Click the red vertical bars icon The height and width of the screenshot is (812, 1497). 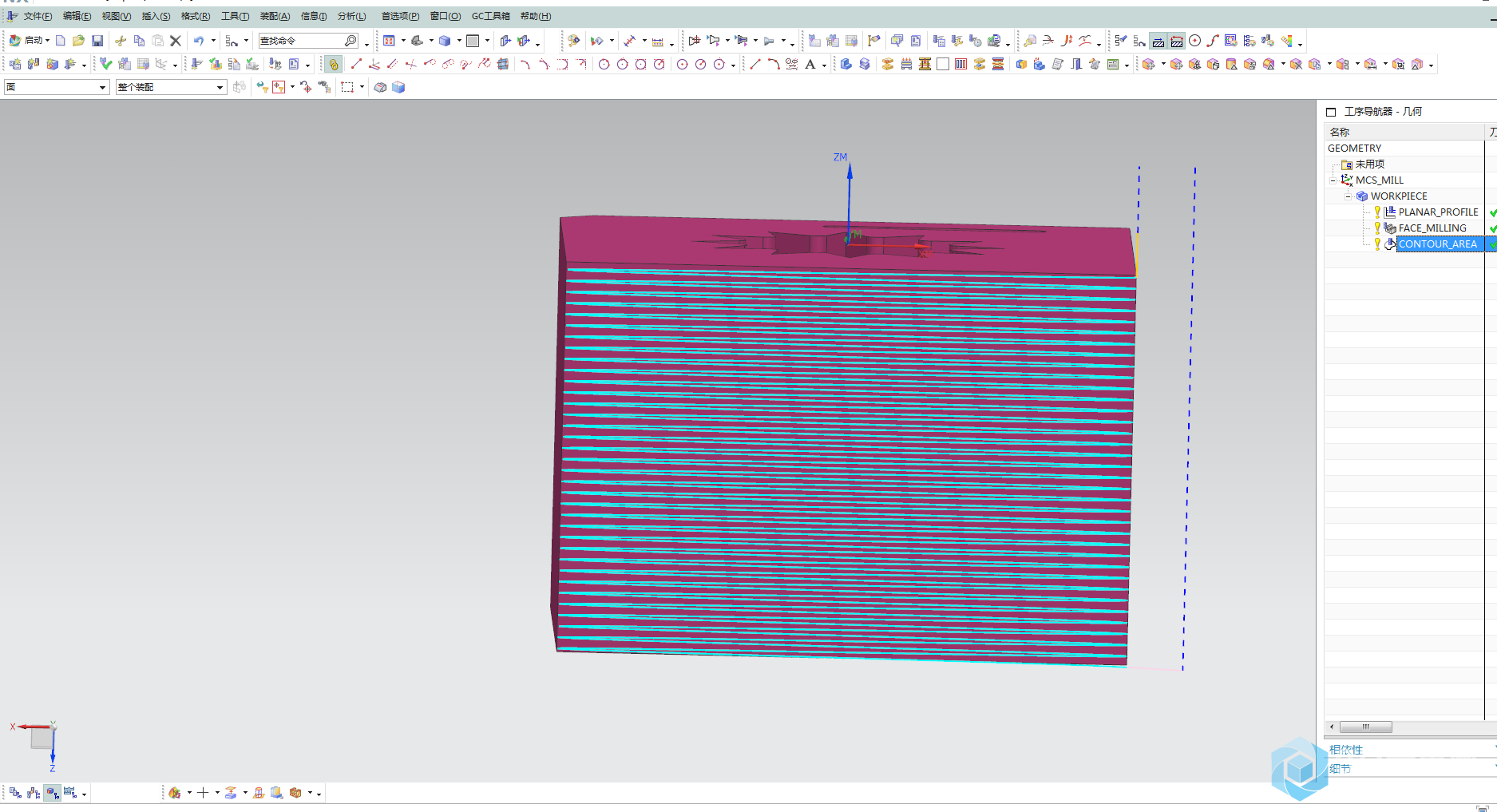pyautogui.click(x=961, y=64)
